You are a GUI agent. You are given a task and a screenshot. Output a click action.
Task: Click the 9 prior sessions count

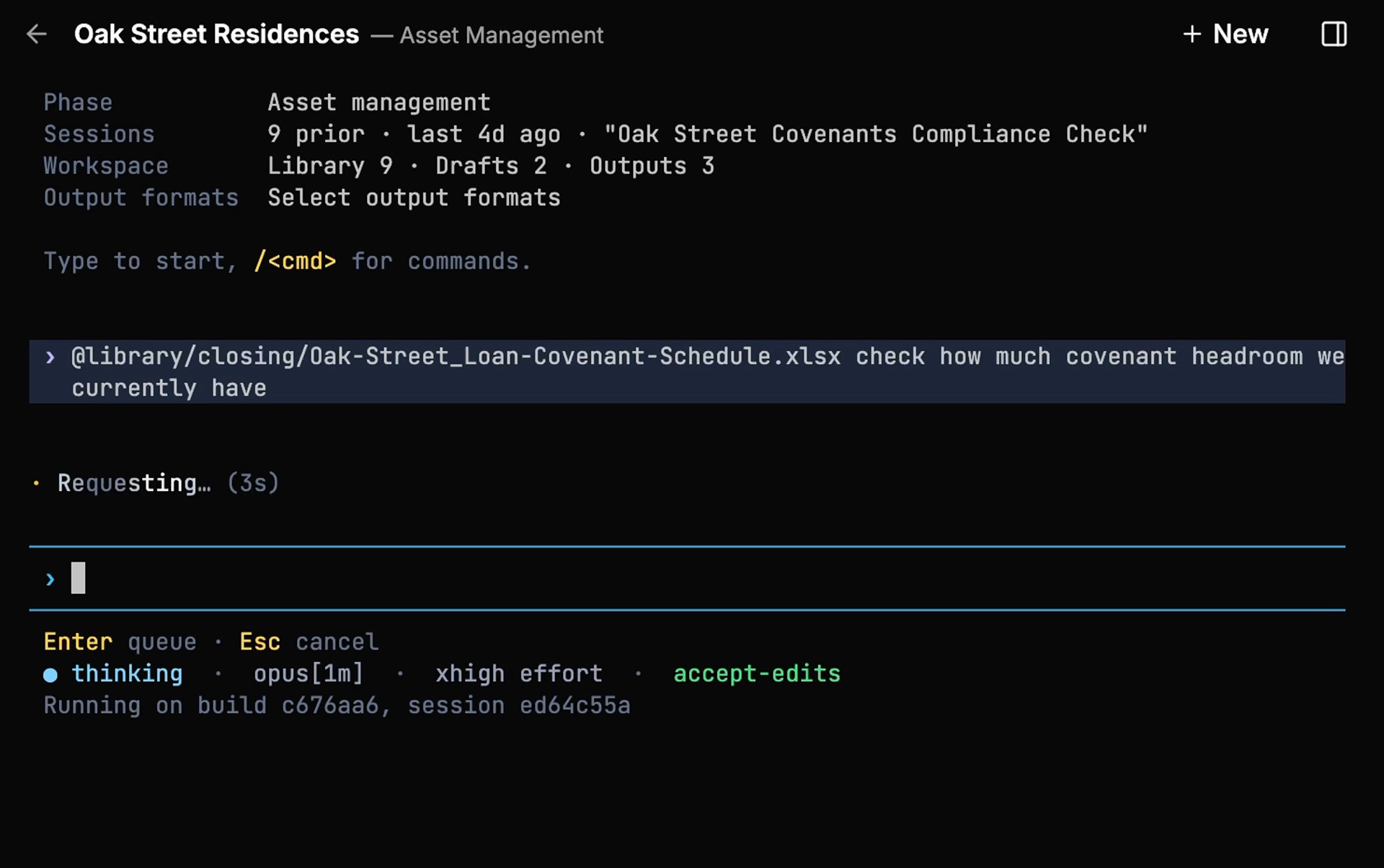316,134
